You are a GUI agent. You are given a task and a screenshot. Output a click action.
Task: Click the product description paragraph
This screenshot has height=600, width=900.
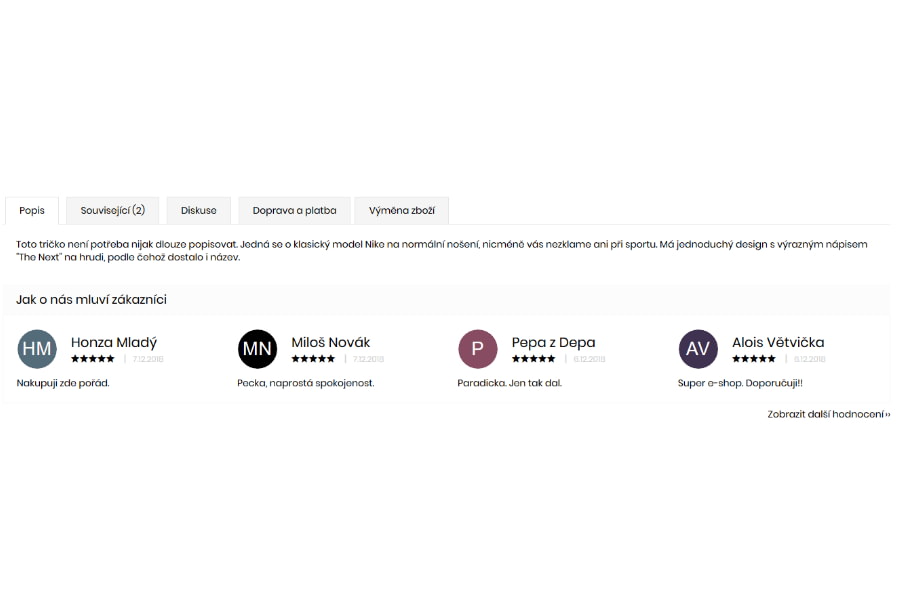coord(441,251)
